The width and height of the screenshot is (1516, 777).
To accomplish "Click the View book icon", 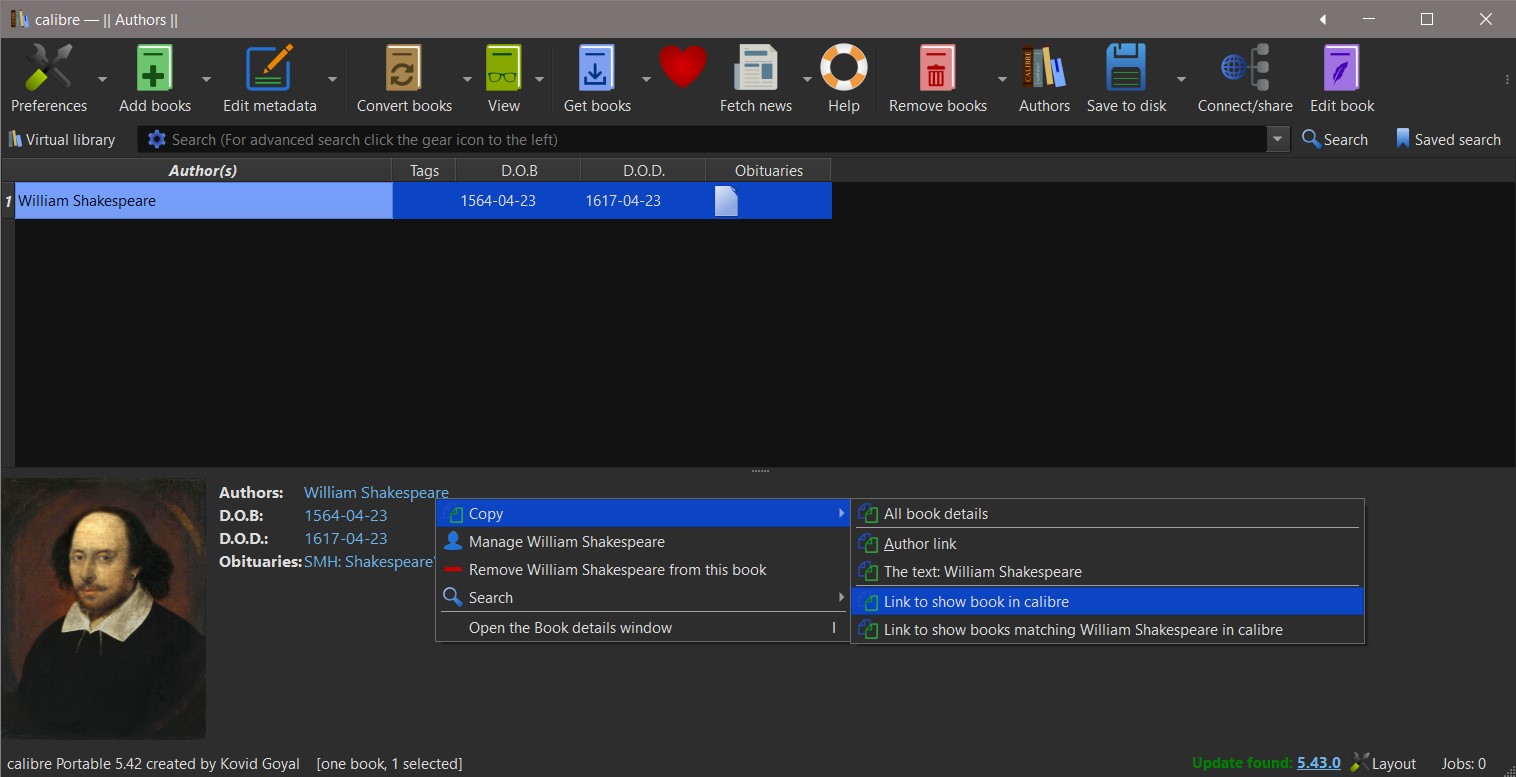I will 503,69.
